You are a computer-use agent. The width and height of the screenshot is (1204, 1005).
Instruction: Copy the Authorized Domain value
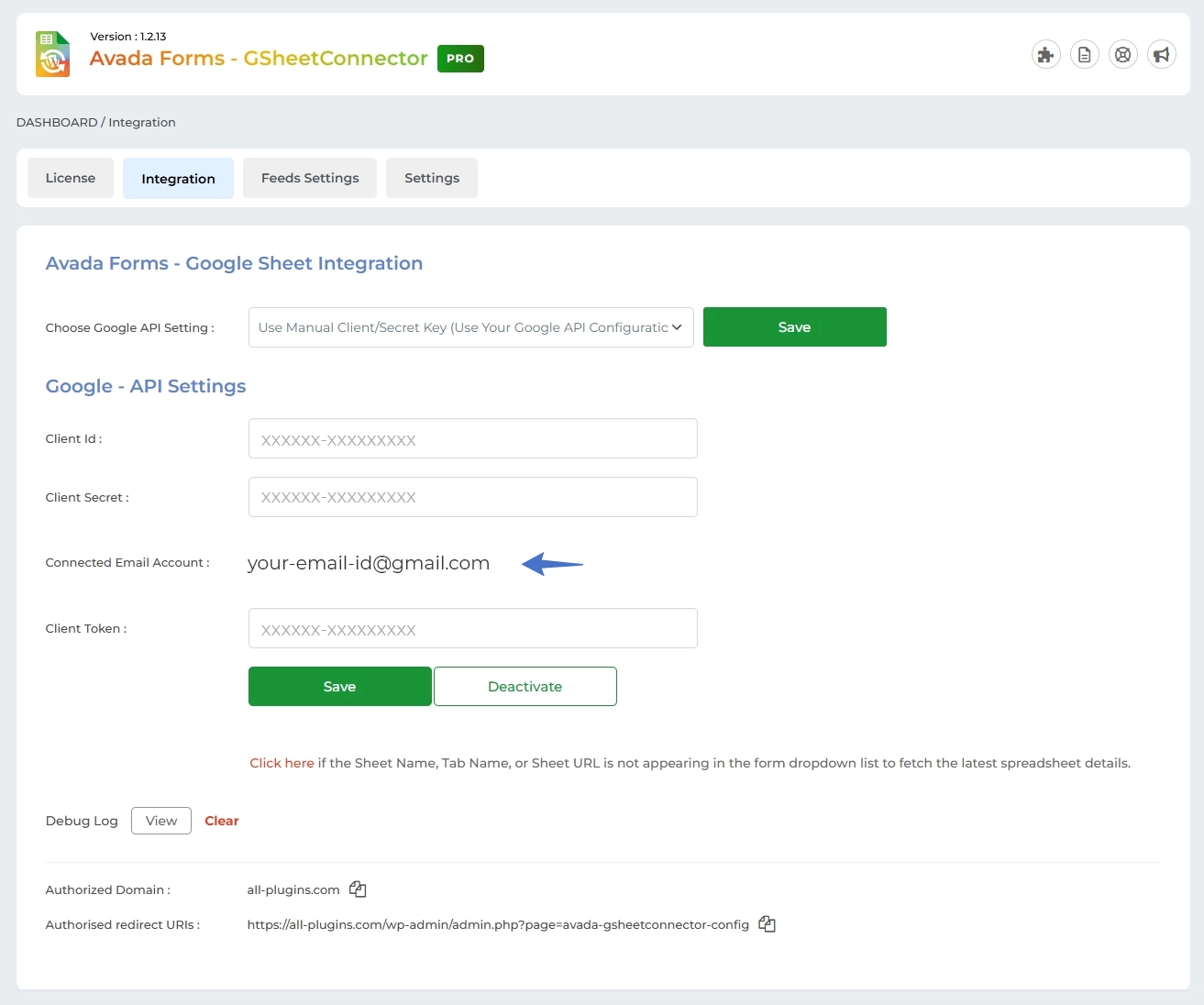tap(358, 889)
